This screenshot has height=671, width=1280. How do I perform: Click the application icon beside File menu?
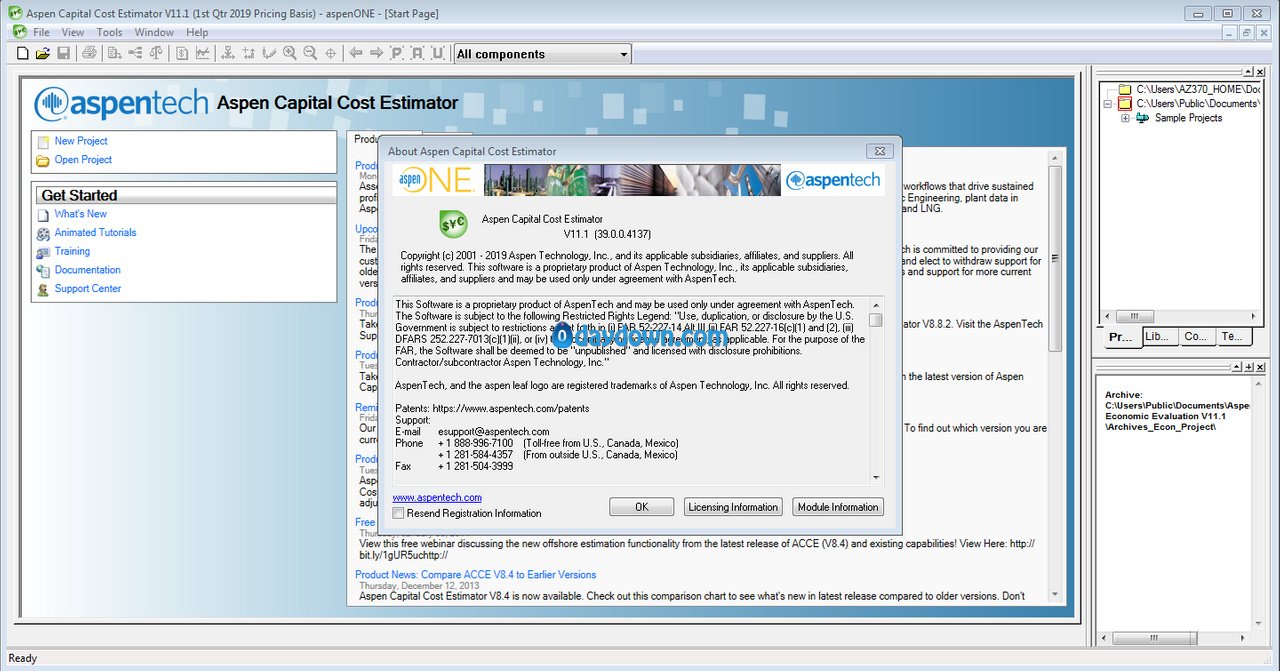coord(20,32)
